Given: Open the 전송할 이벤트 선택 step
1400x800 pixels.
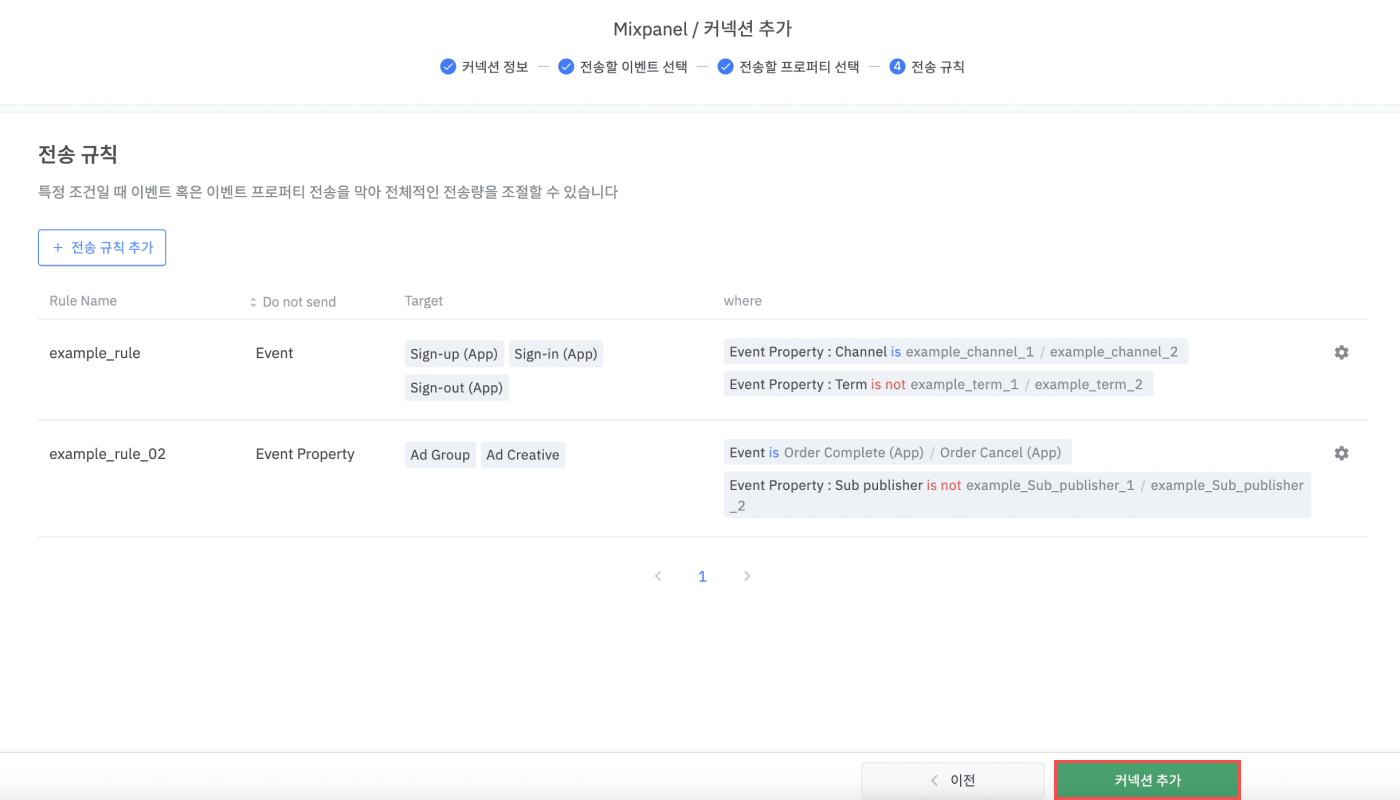Looking at the screenshot, I should pos(633,67).
